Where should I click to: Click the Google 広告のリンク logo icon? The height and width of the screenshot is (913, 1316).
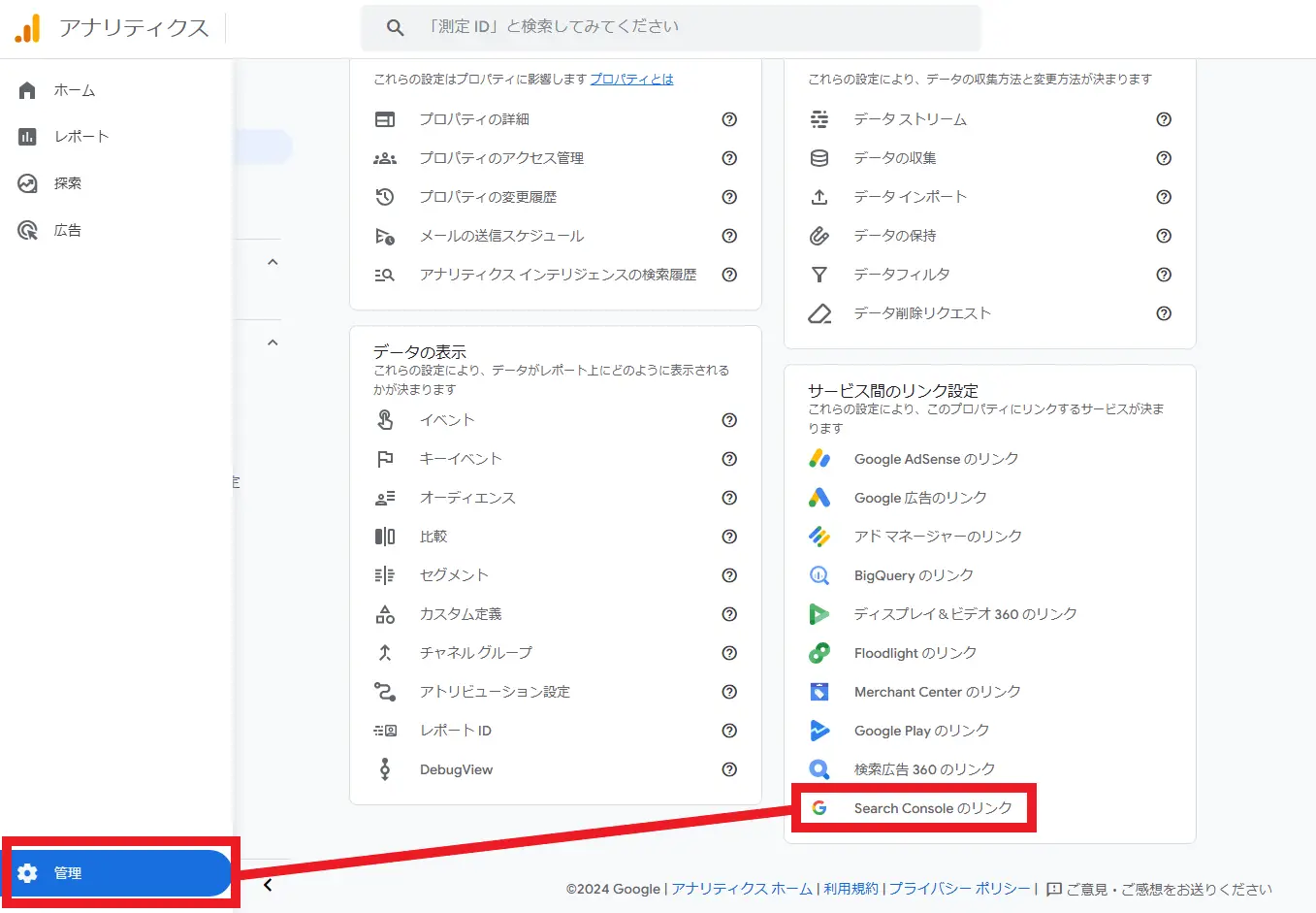pos(819,498)
